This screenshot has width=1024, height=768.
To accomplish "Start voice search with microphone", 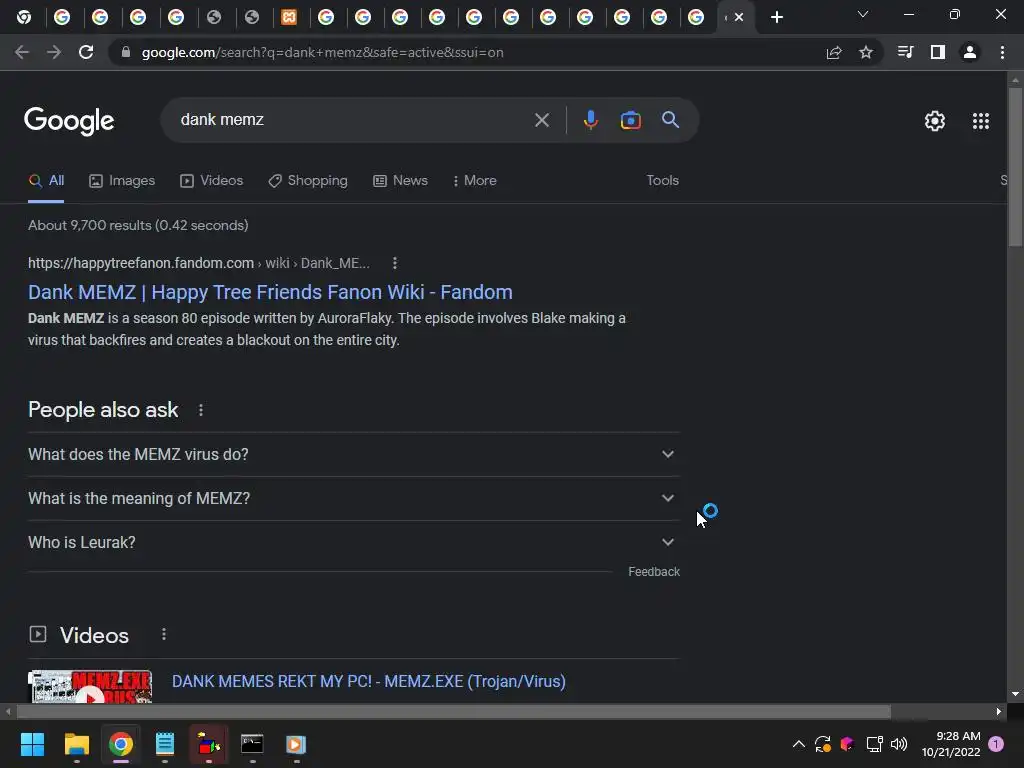I will (x=590, y=120).
